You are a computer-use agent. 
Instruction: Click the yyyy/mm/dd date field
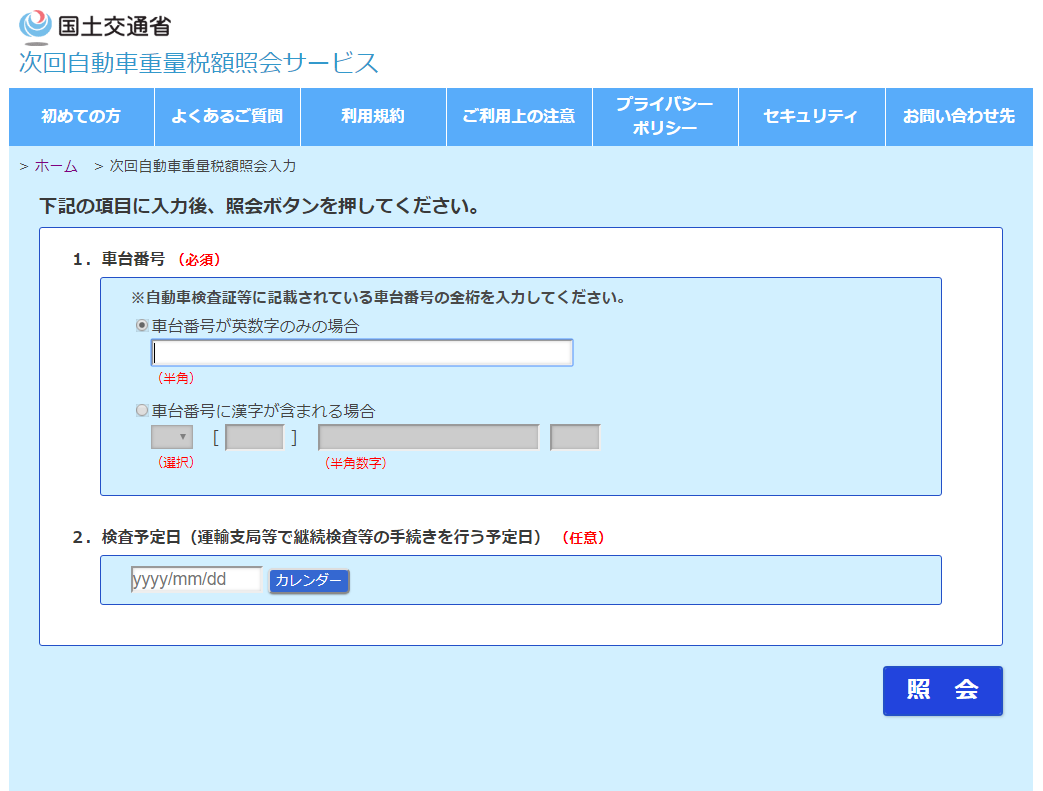pyautogui.click(x=196, y=579)
